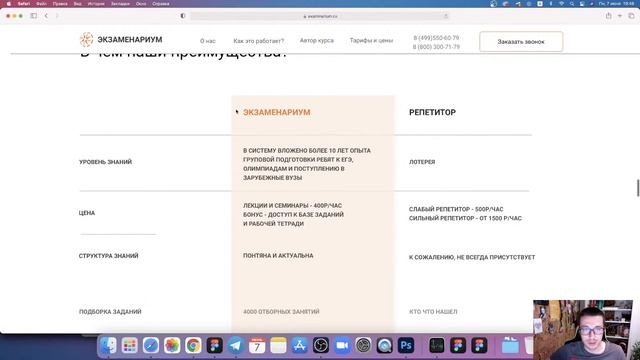This screenshot has width=640, height=360.
Task: Click the Экзаменариум logo in the header
Action: tap(121, 40)
